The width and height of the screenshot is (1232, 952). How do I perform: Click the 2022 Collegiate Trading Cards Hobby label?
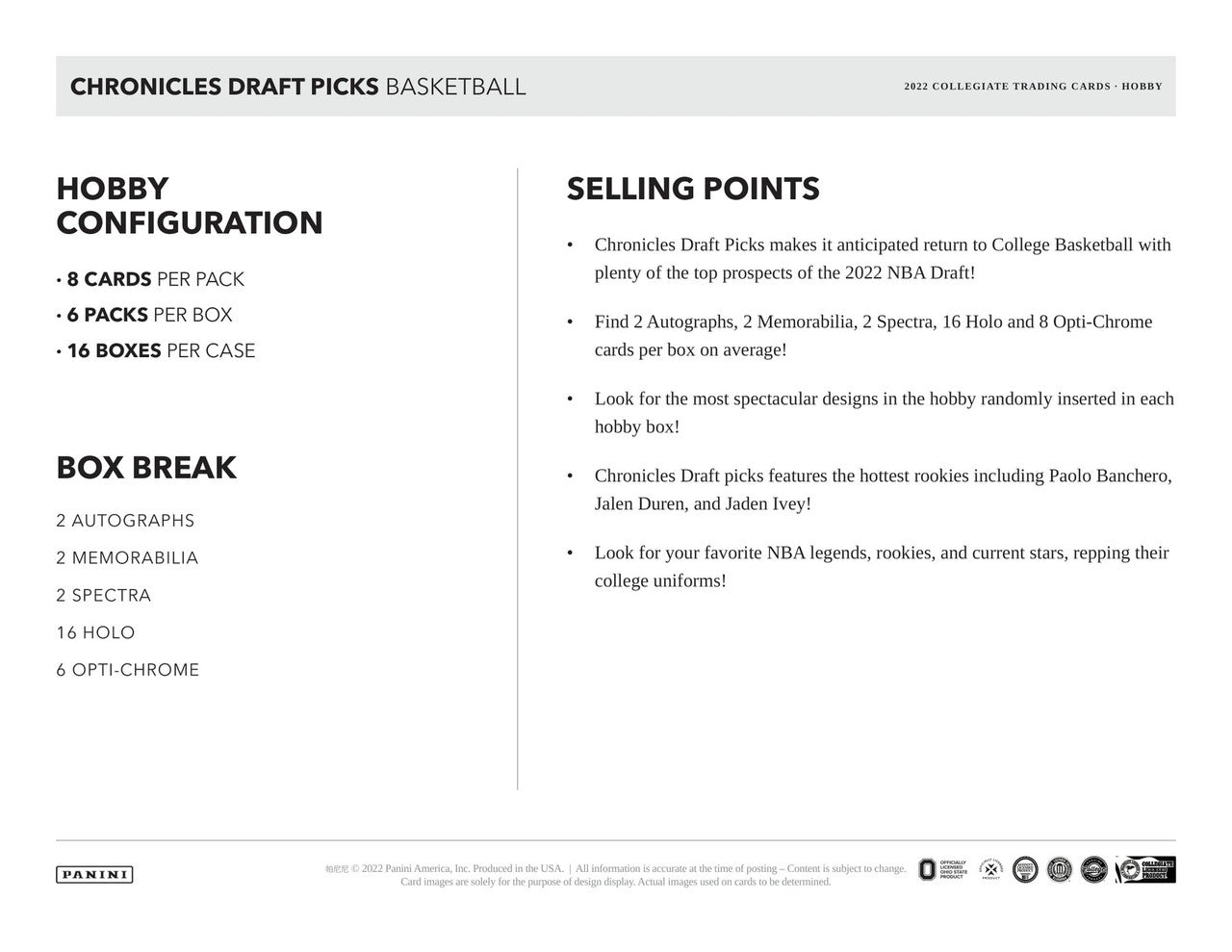(1033, 87)
